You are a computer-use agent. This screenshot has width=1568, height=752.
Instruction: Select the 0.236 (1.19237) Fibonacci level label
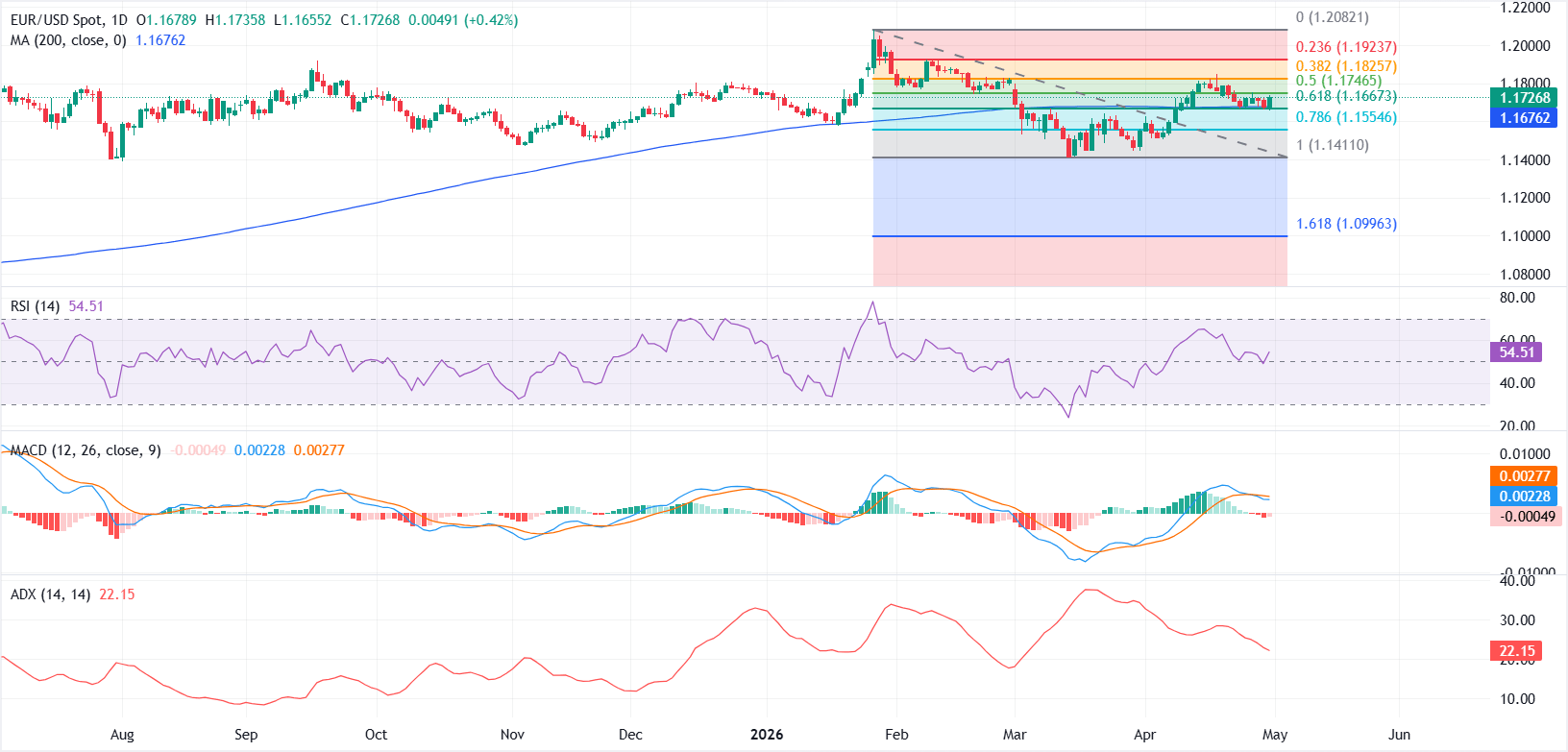pos(1346,47)
